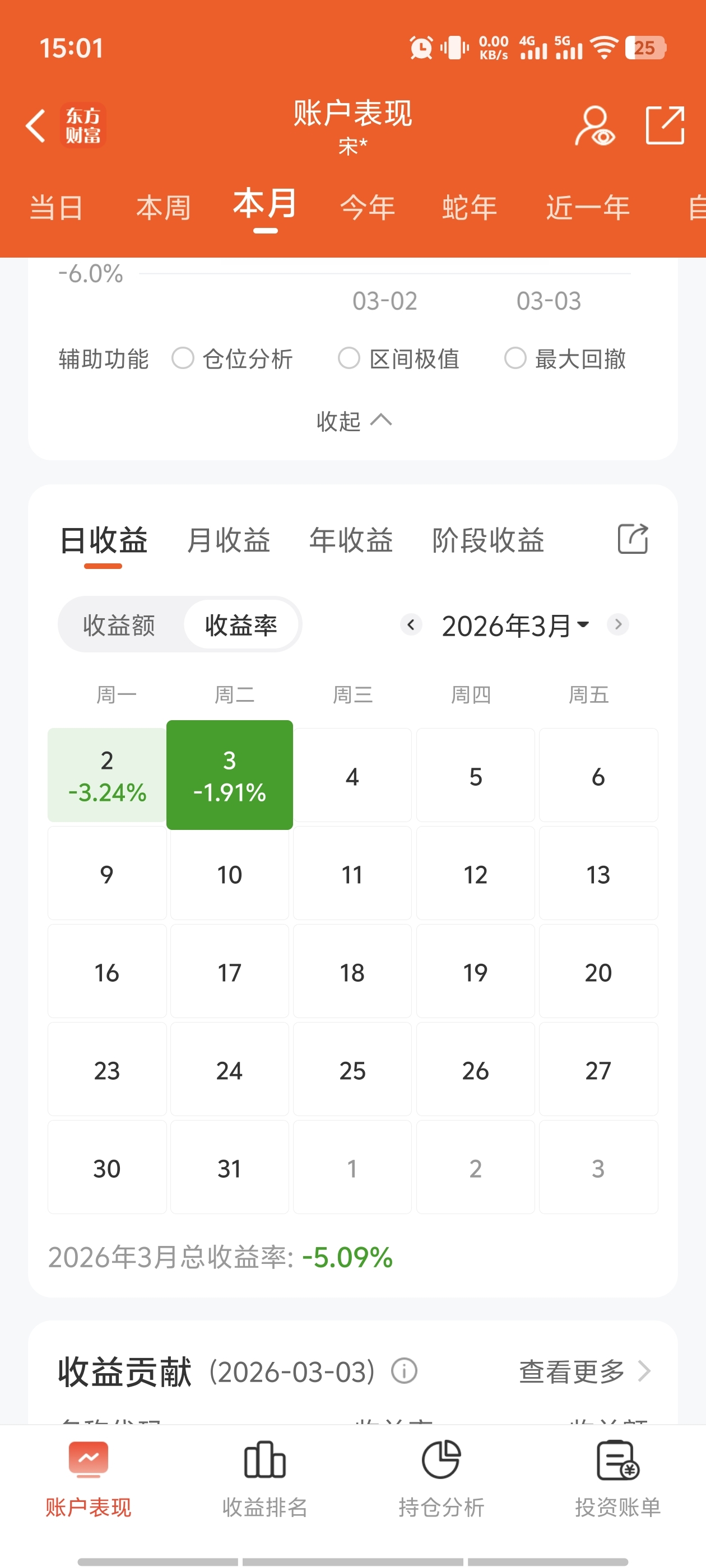Open 收益排名 in bottom navigation
Image resolution: width=706 pixels, height=1568 pixels.
pyautogui.click(x=264, y=1478)
